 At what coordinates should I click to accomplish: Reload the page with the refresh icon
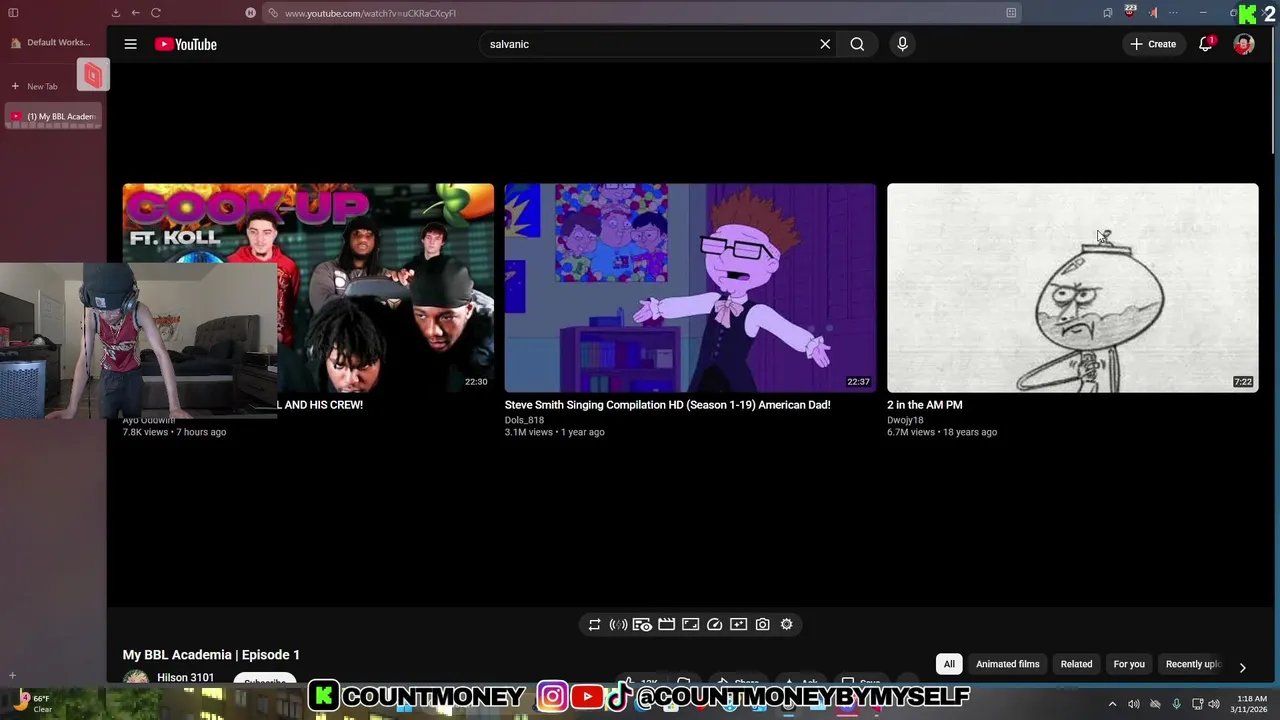156,13
